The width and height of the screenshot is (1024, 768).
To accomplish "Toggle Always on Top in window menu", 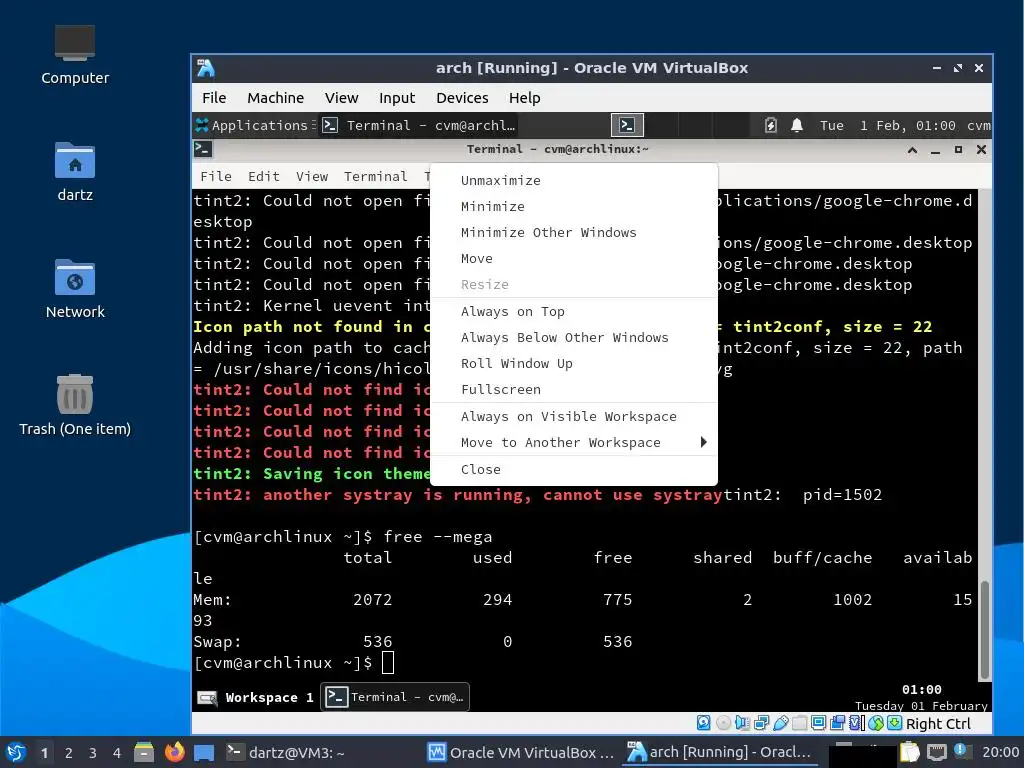I will [x=574, y=312].
